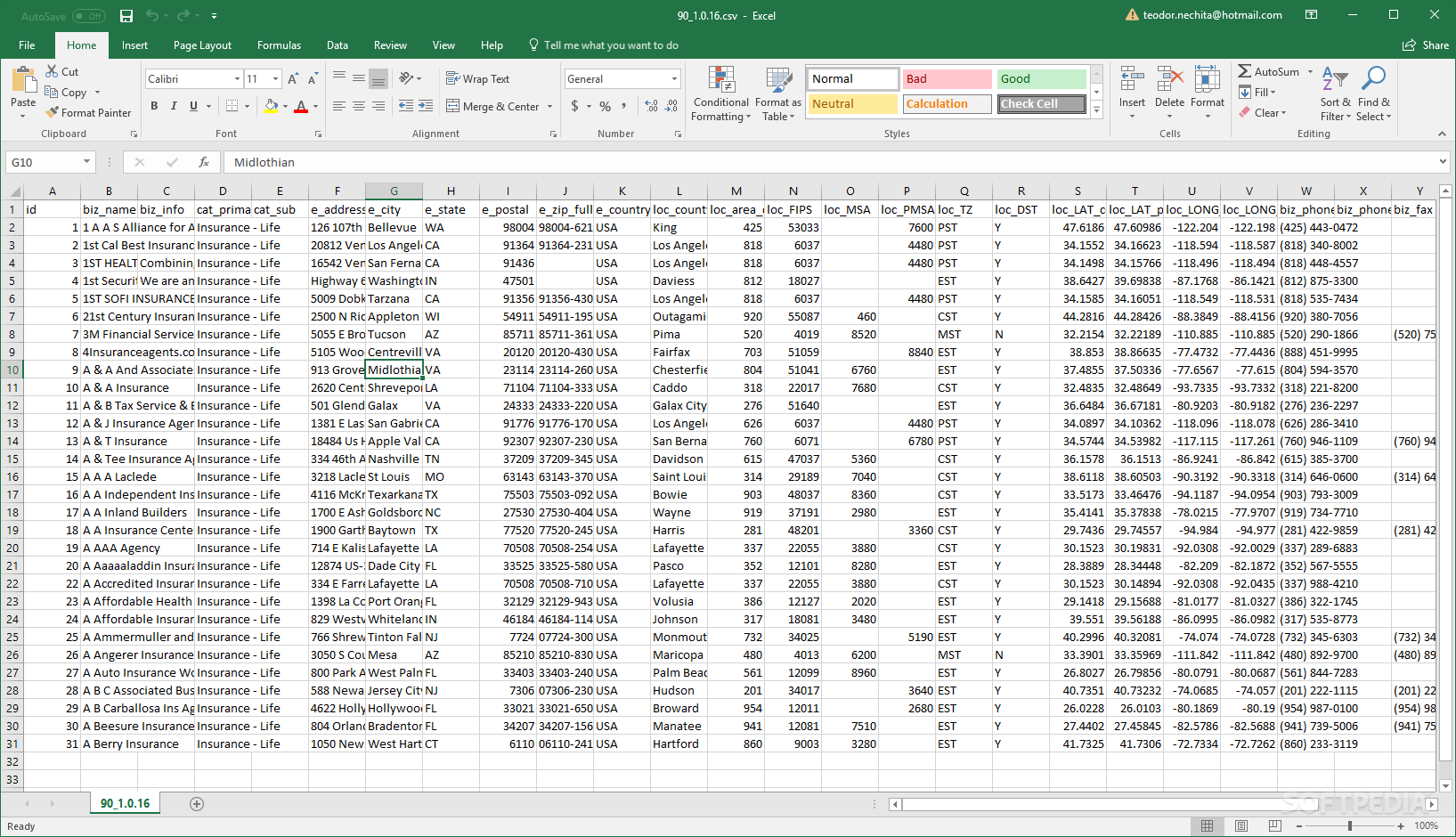The height and width of the screenshot is (837, 1456).
Task: Open the General number format dropdown
Action: coord(674,79)
